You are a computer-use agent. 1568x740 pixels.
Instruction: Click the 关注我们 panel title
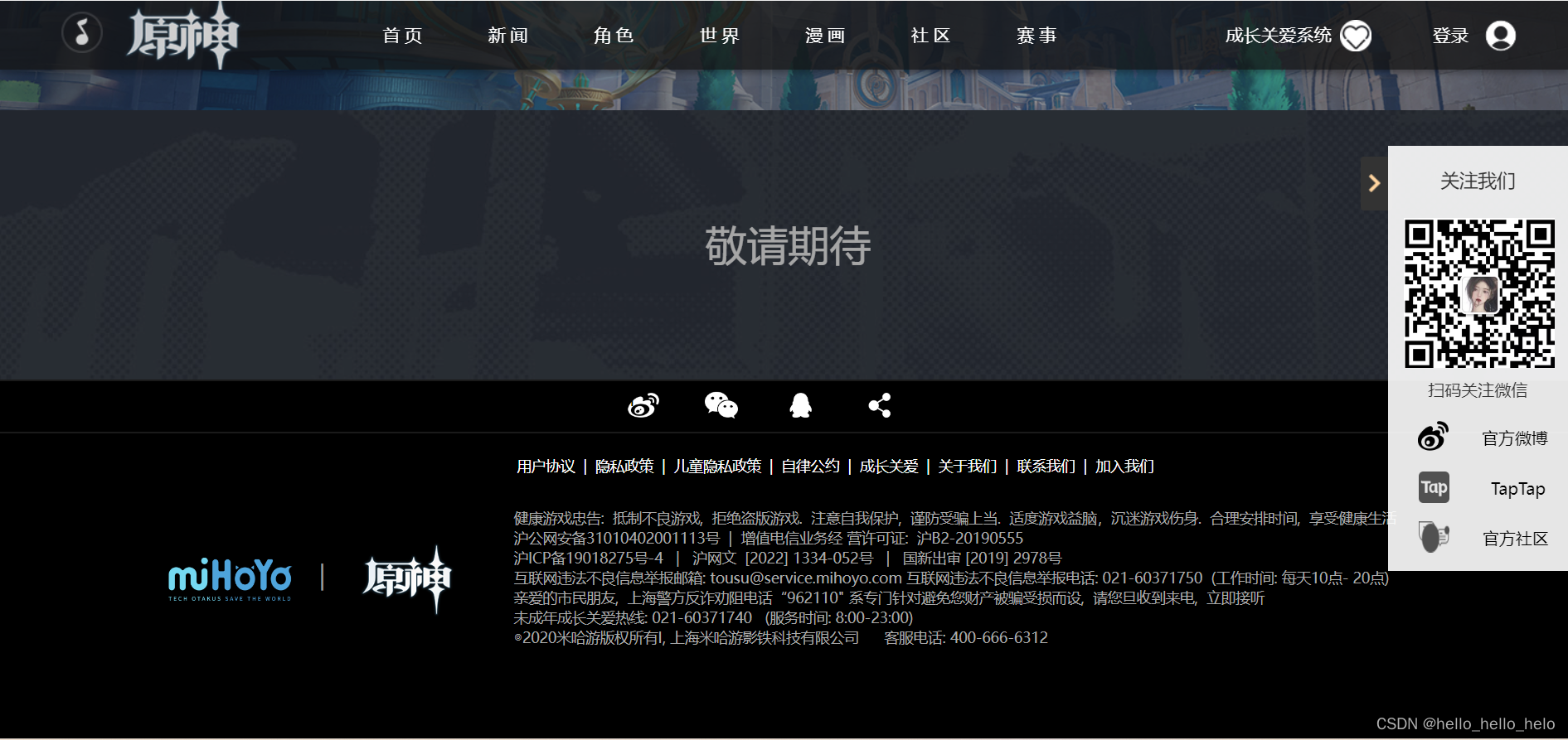pyautogui.click(x=1478, y=181)
